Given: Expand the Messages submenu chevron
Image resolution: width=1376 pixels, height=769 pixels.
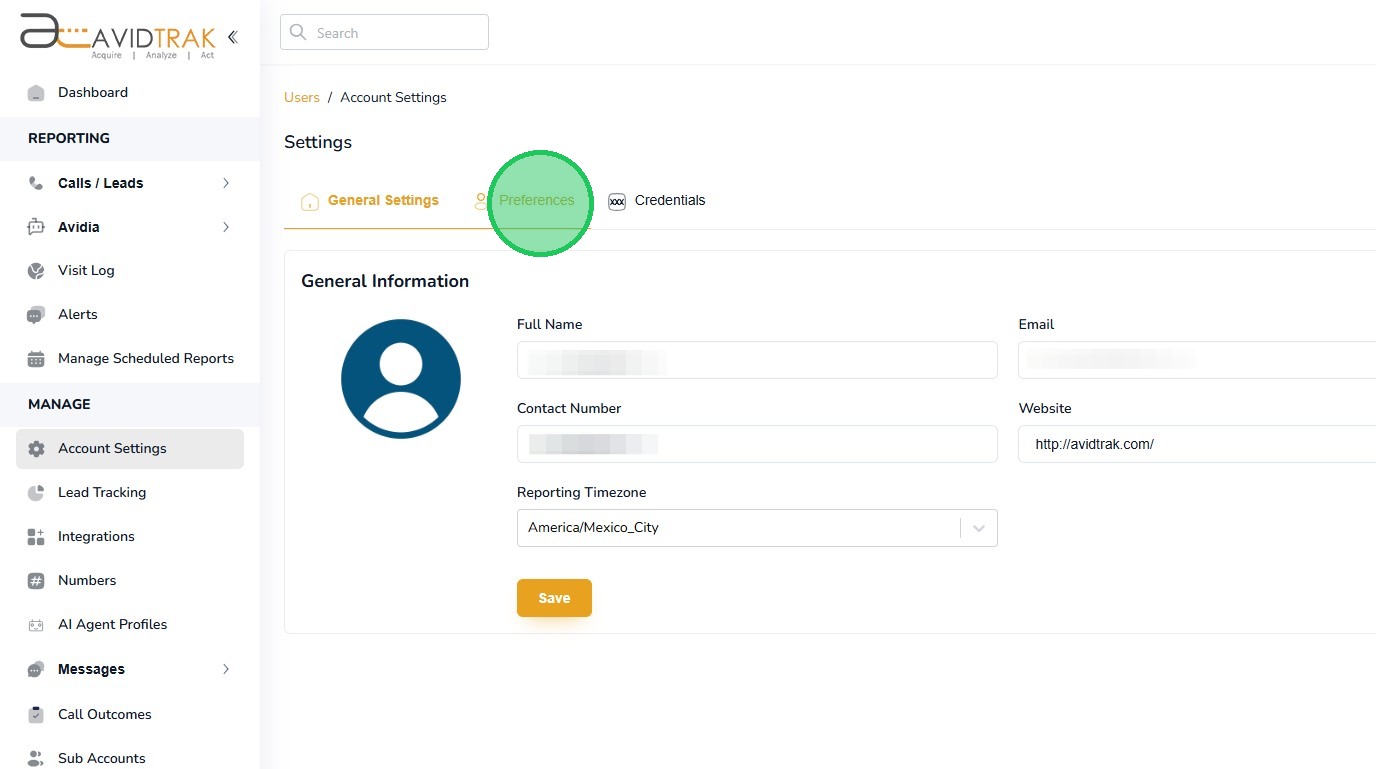Looking at the screenshot, I should tap(226, 669).
